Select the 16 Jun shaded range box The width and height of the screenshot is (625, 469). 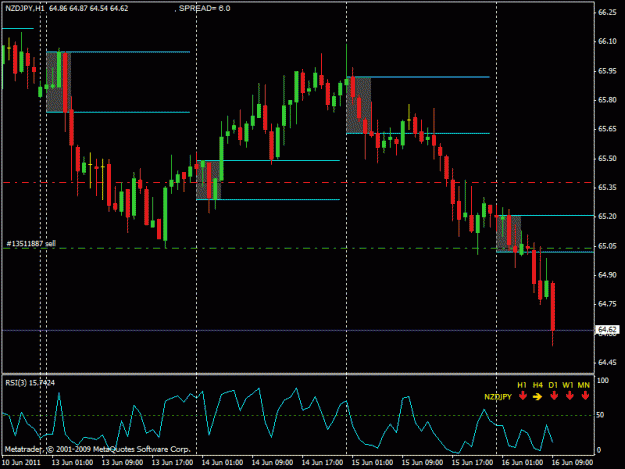click(509, 234)
